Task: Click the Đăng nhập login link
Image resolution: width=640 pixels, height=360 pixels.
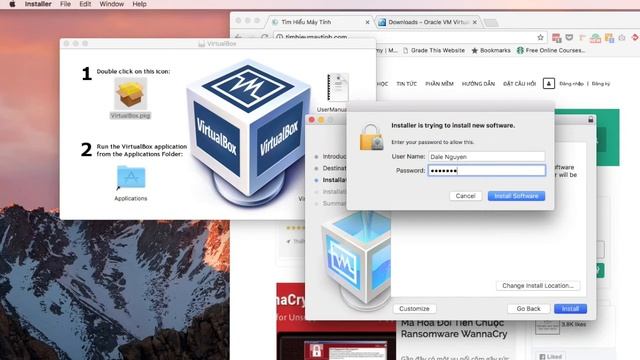Action: (571, 84)
